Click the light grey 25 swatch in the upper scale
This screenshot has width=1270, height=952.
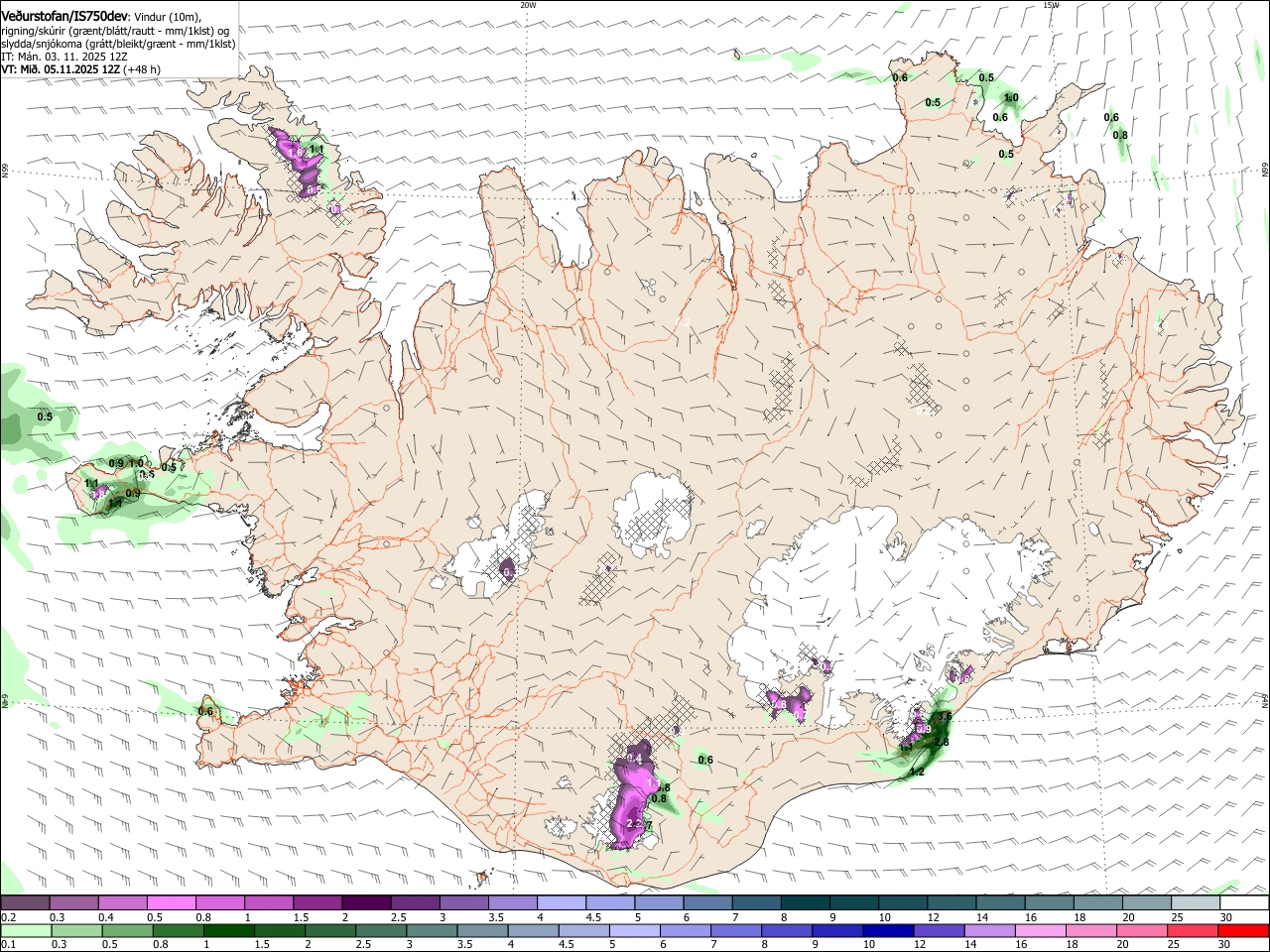(1197, 903)
